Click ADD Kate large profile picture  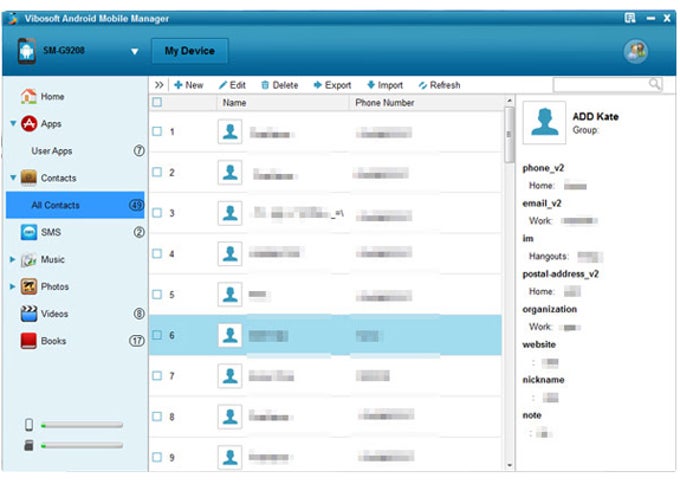[544, 122]
